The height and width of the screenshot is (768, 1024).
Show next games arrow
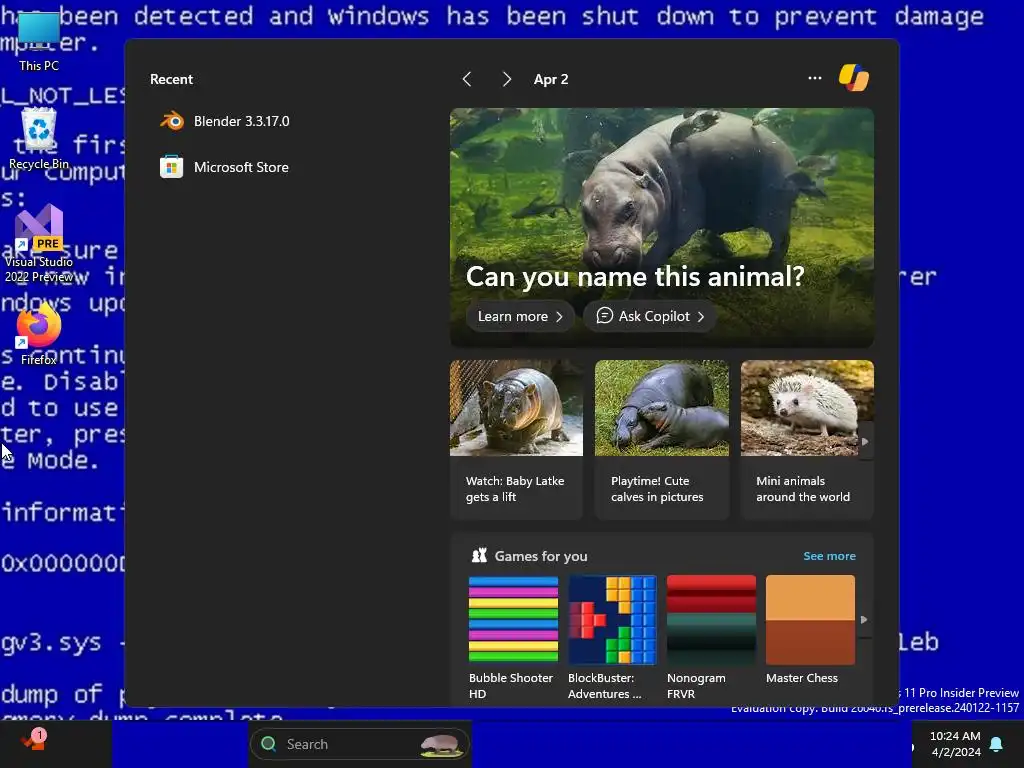[x=865, y=620]
